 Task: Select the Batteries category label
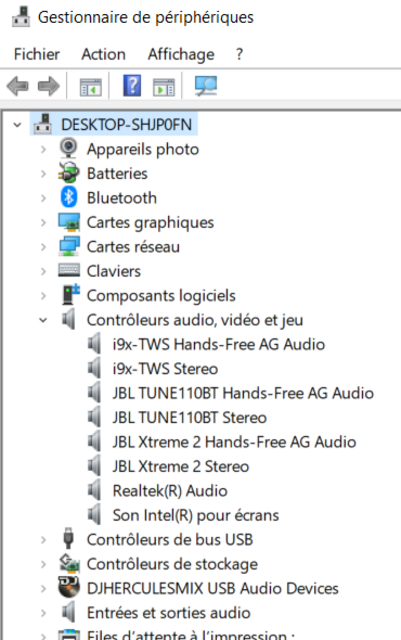117,173
